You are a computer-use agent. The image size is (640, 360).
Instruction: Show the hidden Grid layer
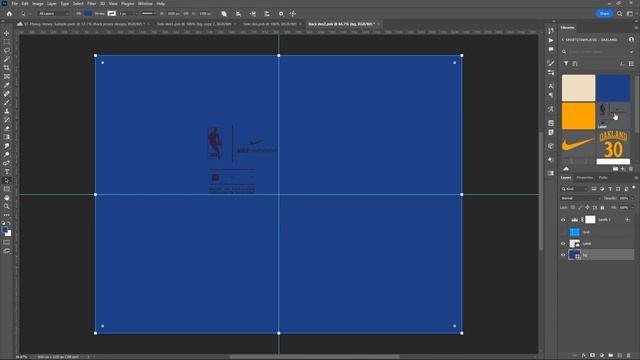[563, 232]
